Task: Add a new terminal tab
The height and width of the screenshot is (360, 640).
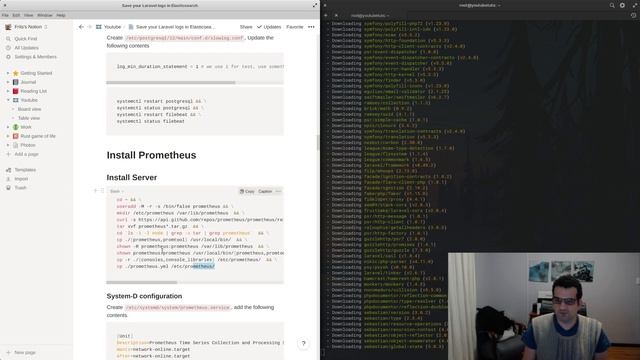Action: [326, 16]
